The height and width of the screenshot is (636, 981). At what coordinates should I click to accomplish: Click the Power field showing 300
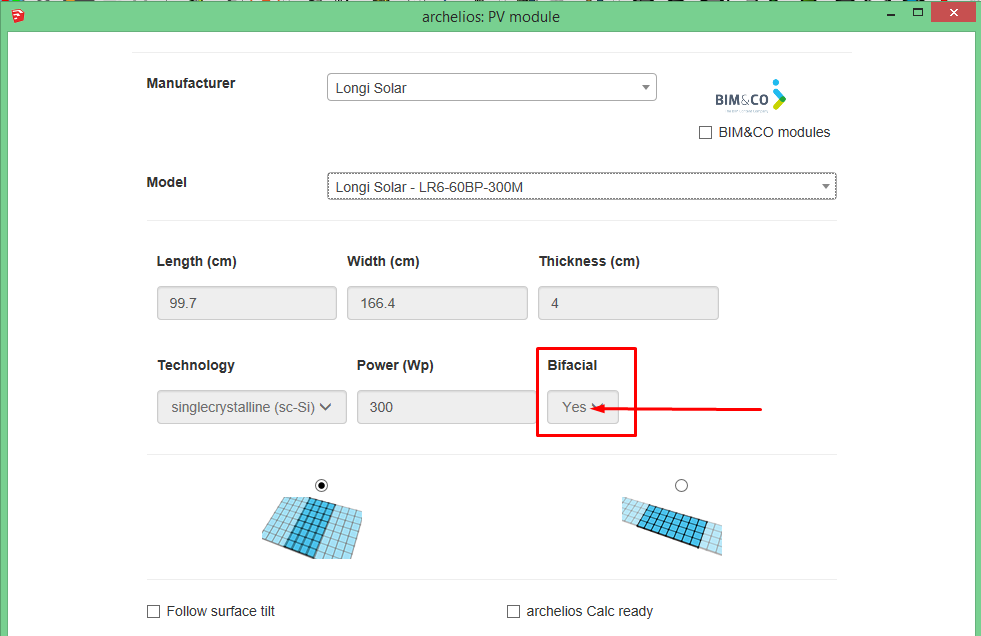[447, 407]
